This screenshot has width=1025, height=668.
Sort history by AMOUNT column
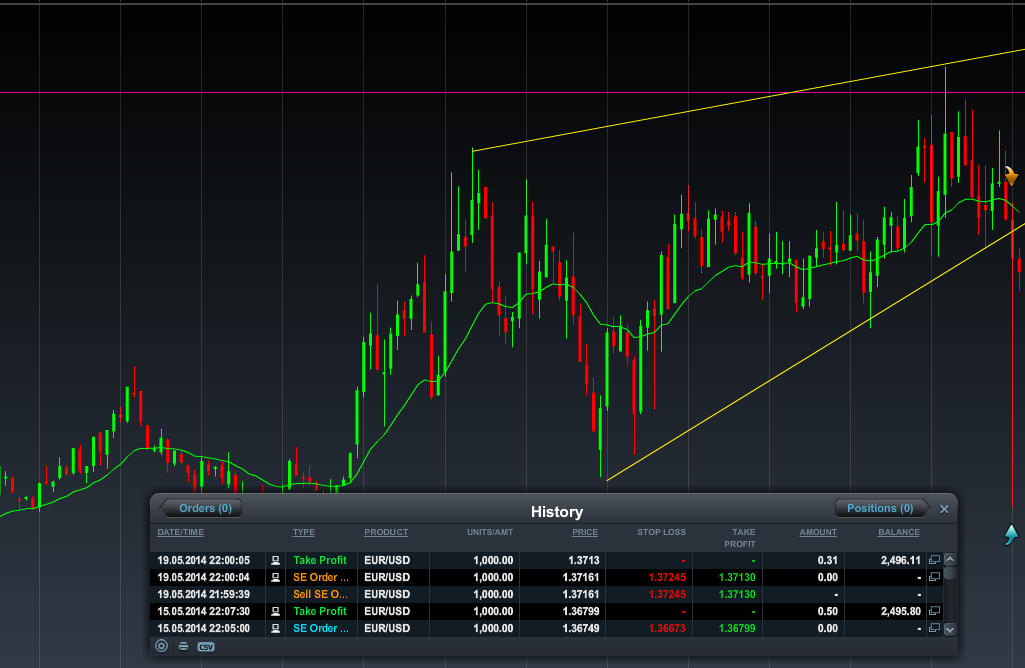pos(818,532)
